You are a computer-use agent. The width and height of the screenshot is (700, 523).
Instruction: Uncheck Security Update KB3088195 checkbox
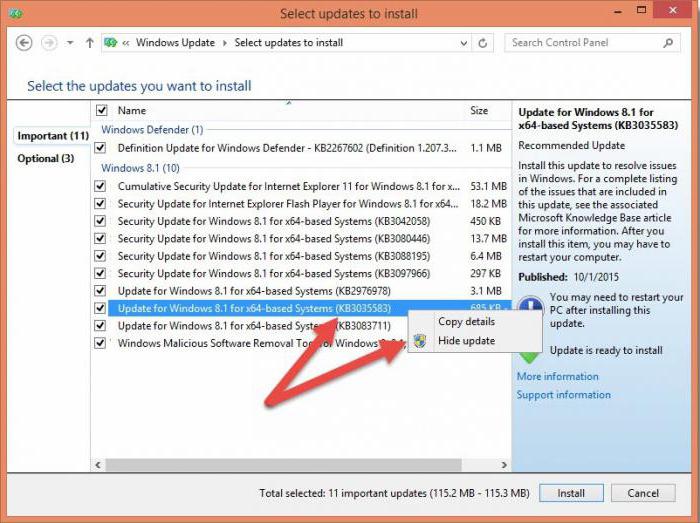tap(100, 256)
